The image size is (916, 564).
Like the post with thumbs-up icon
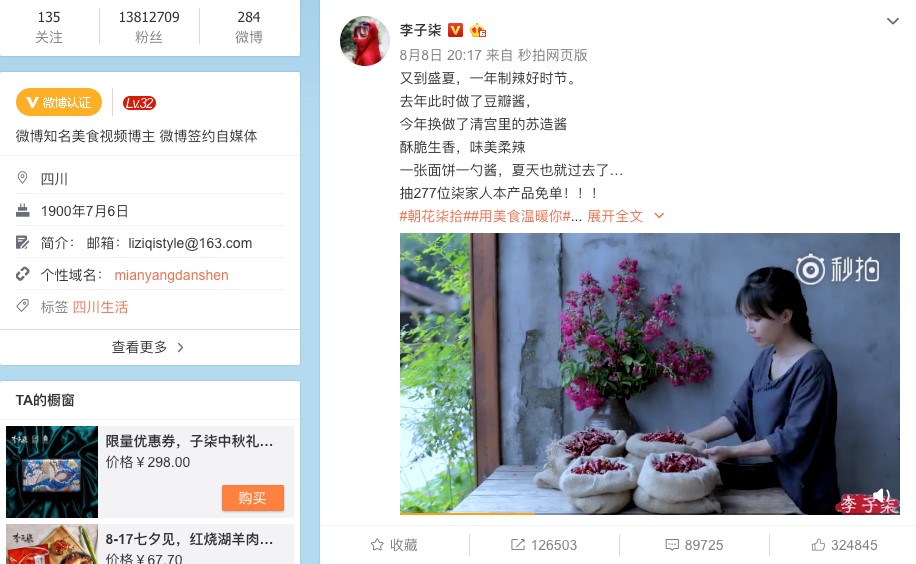point(818,545)
